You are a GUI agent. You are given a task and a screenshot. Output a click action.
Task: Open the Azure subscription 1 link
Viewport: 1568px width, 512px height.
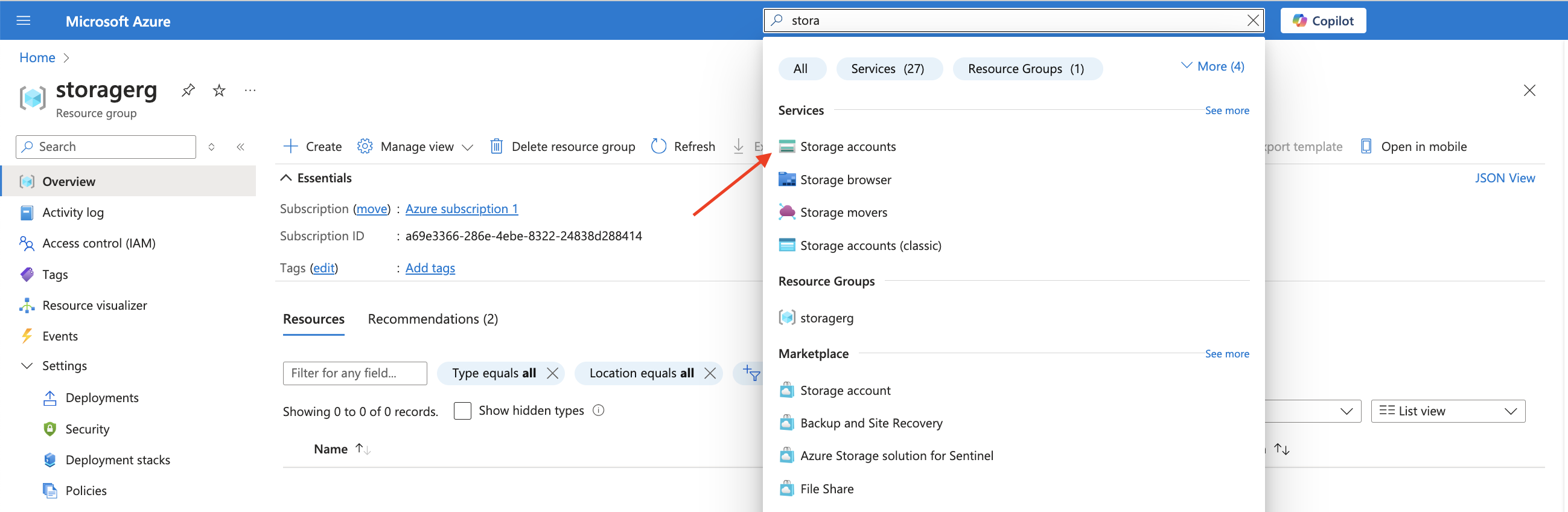click(x=461, y=210)
